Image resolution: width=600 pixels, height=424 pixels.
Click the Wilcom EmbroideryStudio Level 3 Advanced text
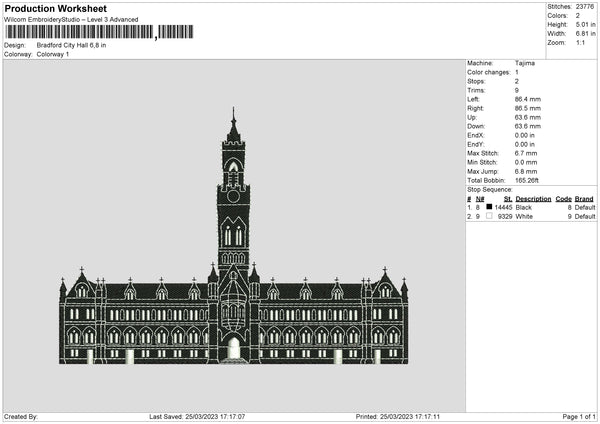[x=71, y=20]
